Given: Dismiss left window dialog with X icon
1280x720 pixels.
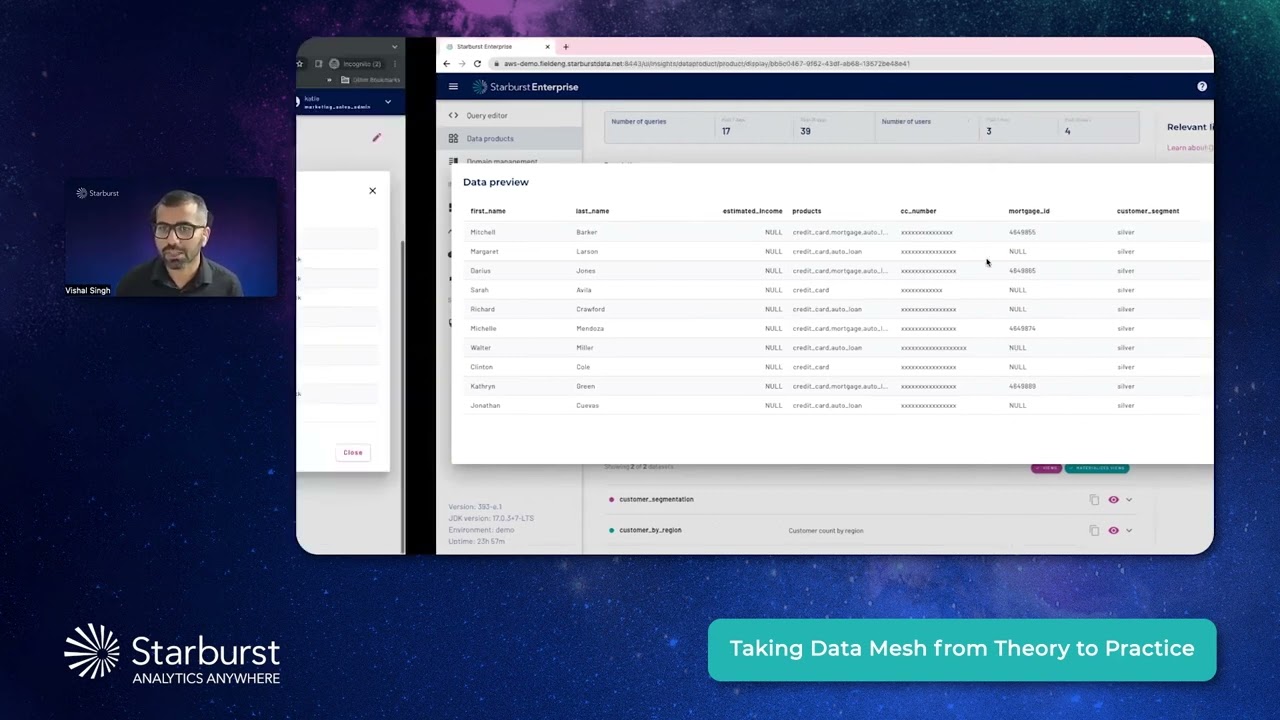Looking at the screenshot, I should tap(373, 191).
